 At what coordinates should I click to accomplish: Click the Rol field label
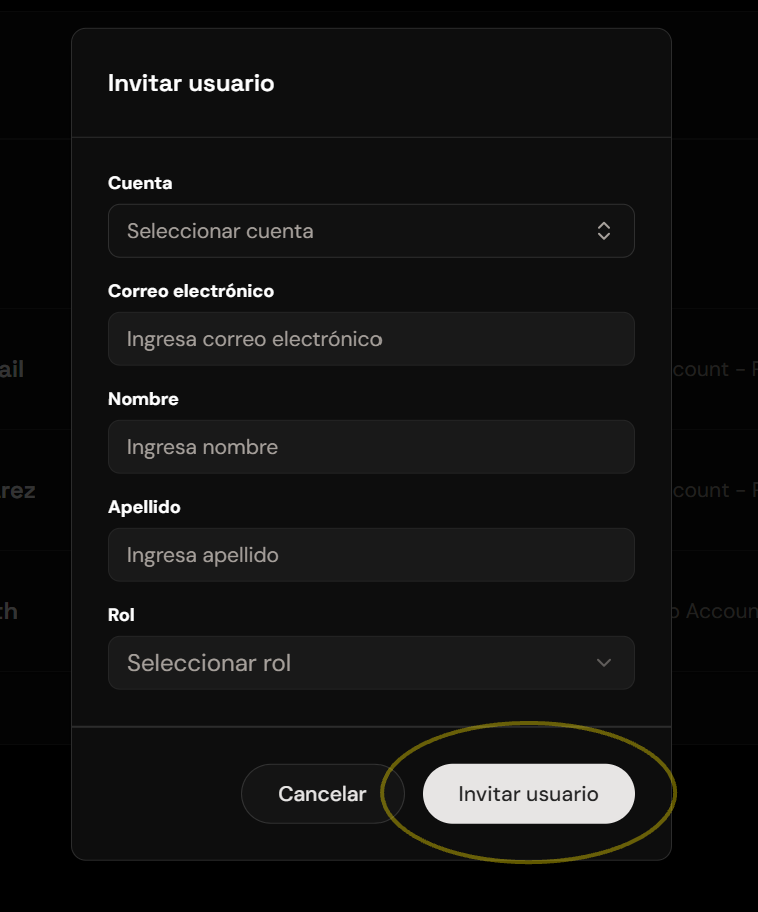click(x=121, y=615)
